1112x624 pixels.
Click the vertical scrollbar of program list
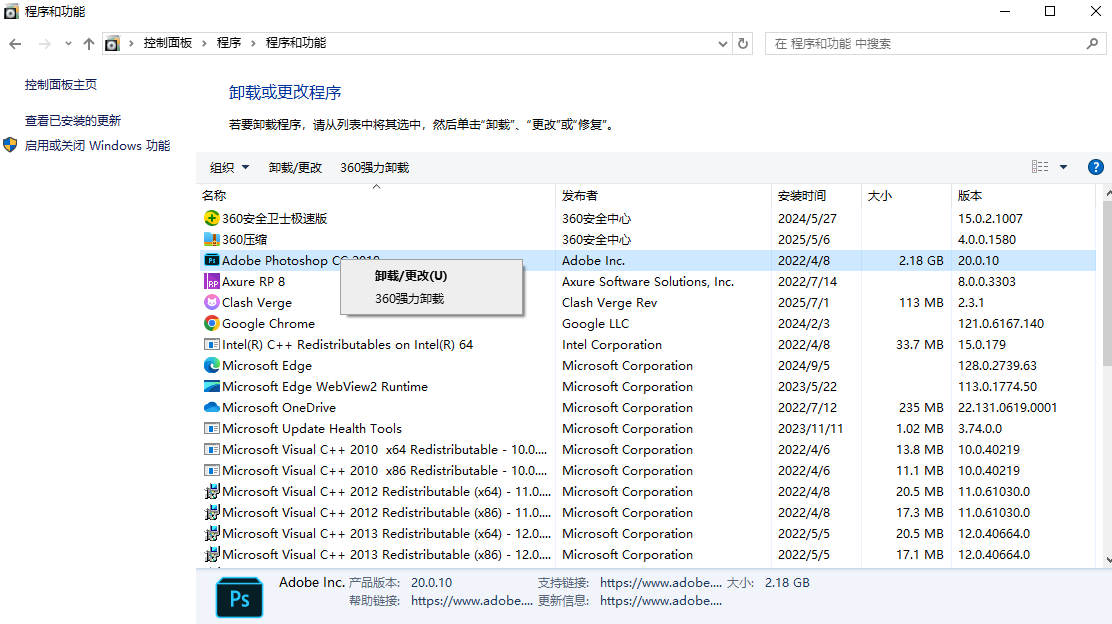coord(1104,380)
